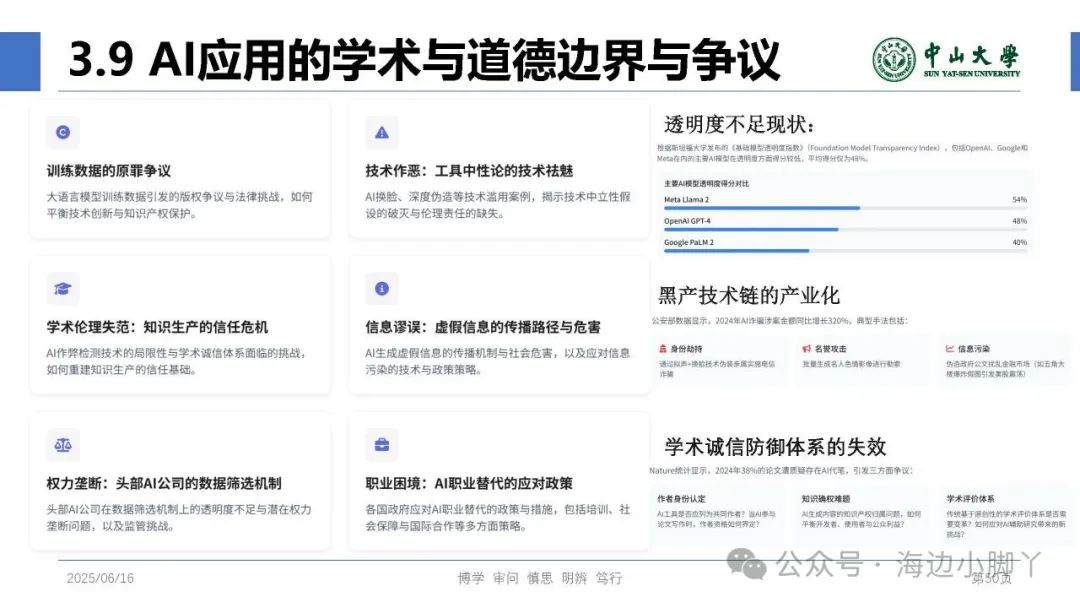1080x608 pixels.
Task: Click the Sun Yat-sen University round emblem
Action: 893,60
